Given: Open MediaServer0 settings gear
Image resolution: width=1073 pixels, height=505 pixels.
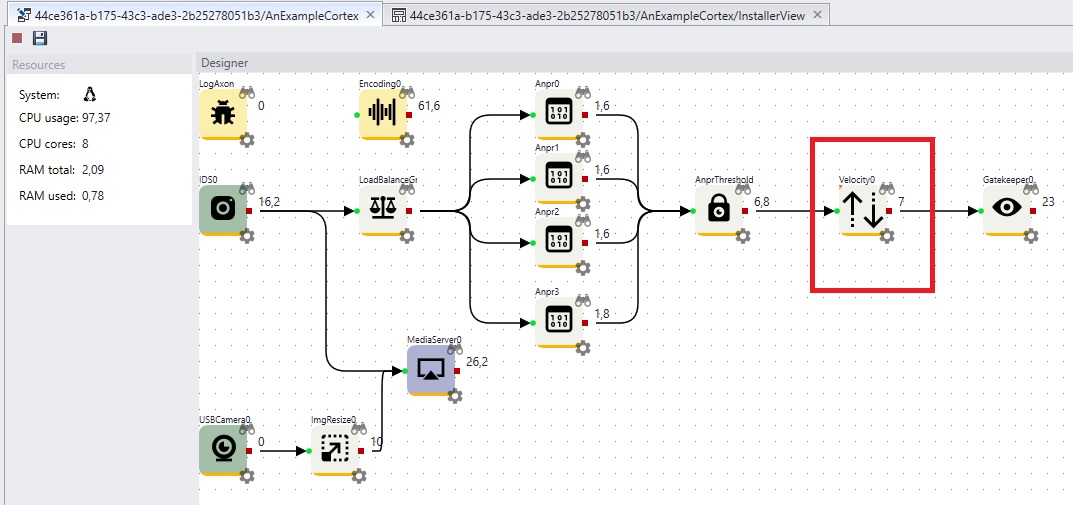Looking at the screenshot, I should click(454, 396).
